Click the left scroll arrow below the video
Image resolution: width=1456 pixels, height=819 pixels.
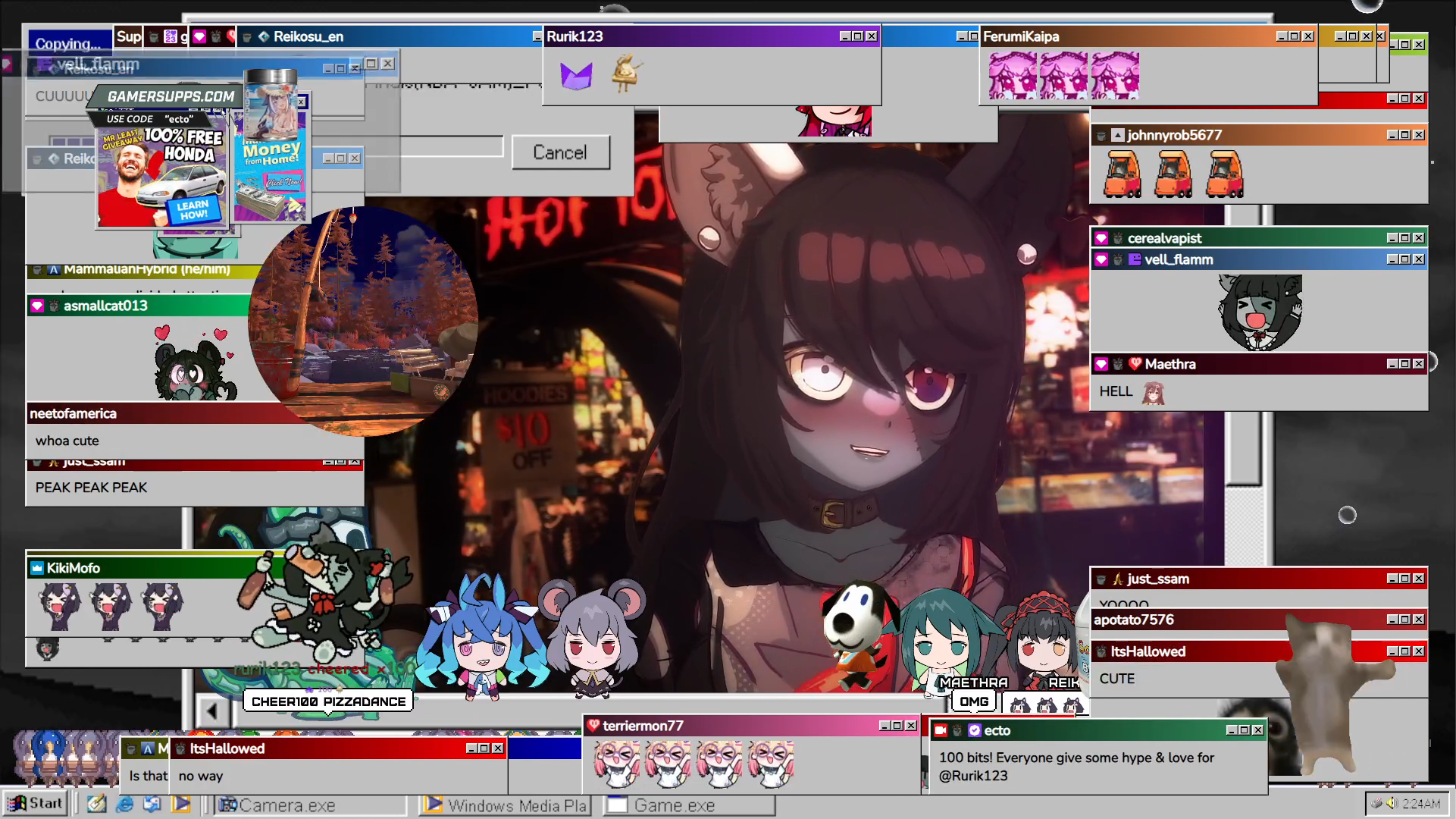point(212,711)
